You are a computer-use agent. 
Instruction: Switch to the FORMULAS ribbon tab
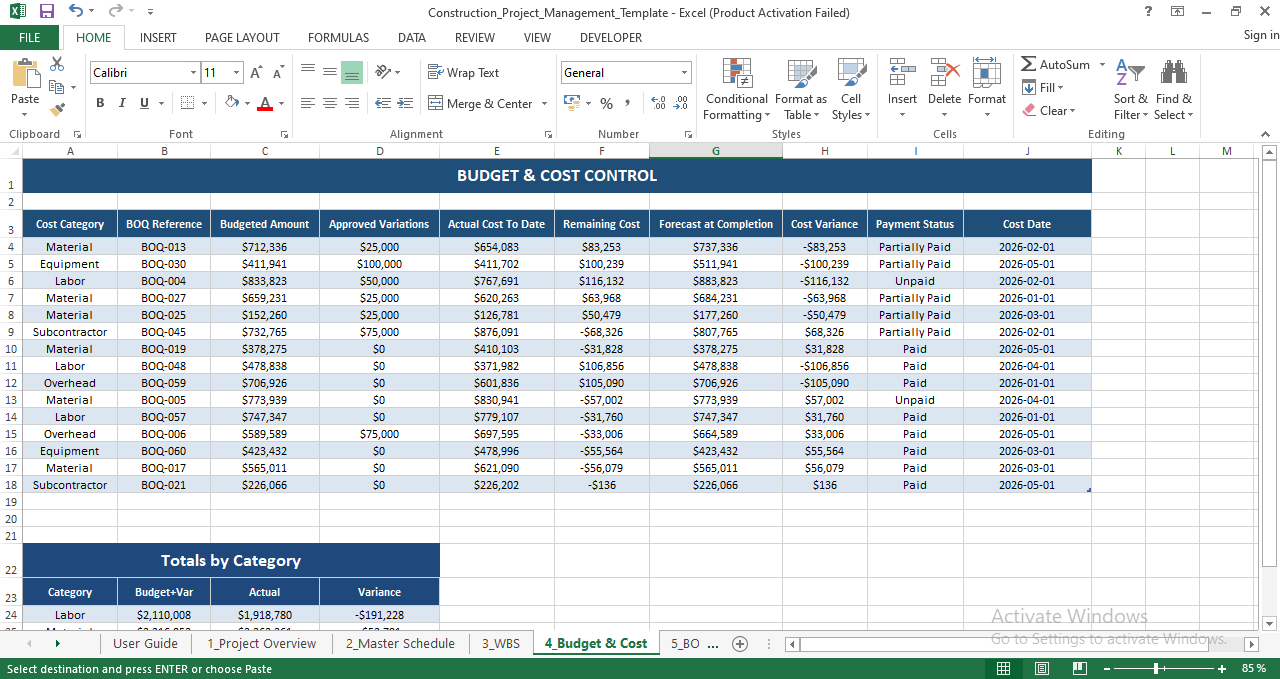pos(338,37)
